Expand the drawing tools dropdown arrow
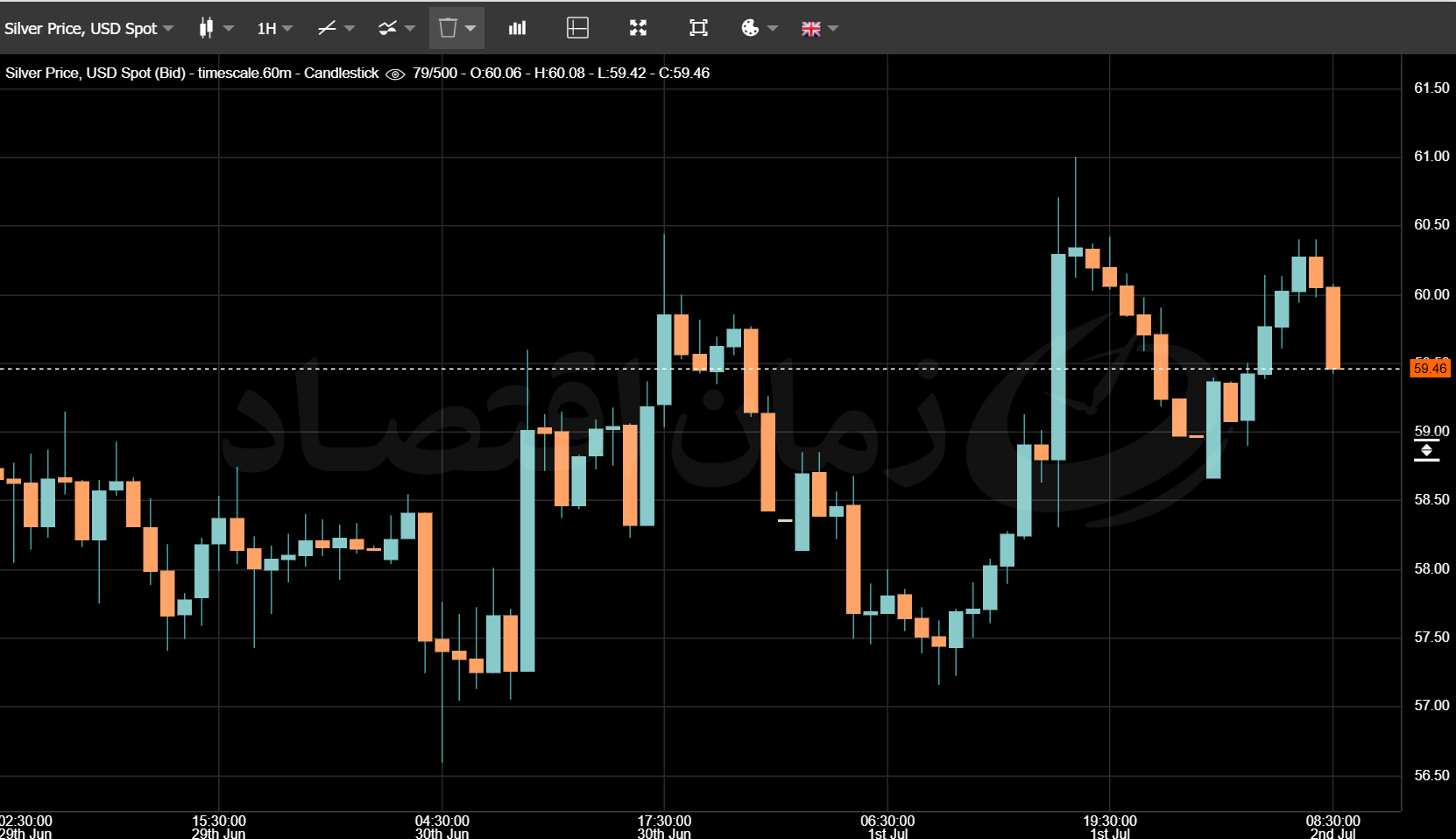The width and height of the screenshot is (1456, 839). [350, 28]
